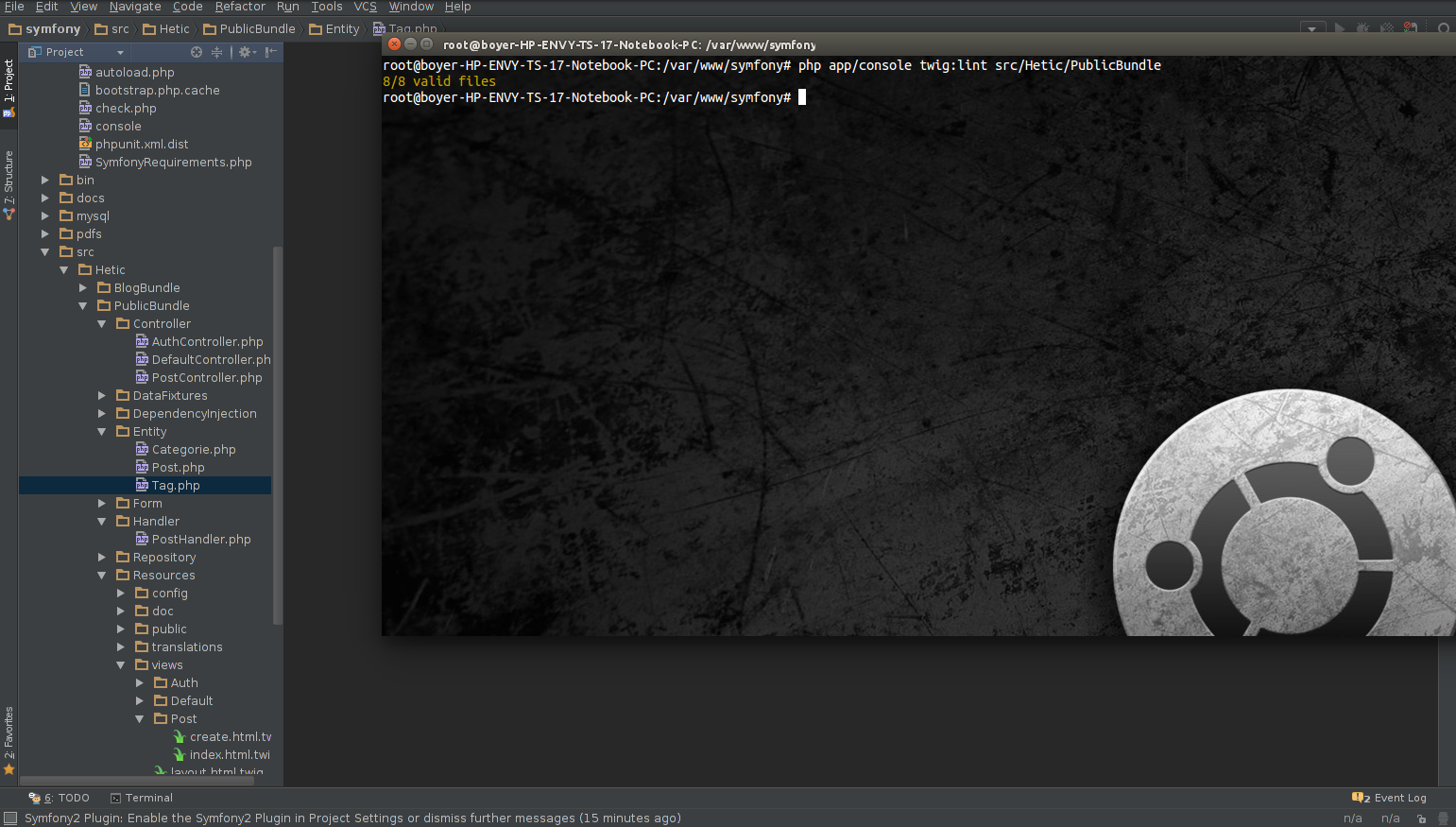Select SymfonyRequirements.php file

click(165, 162)
